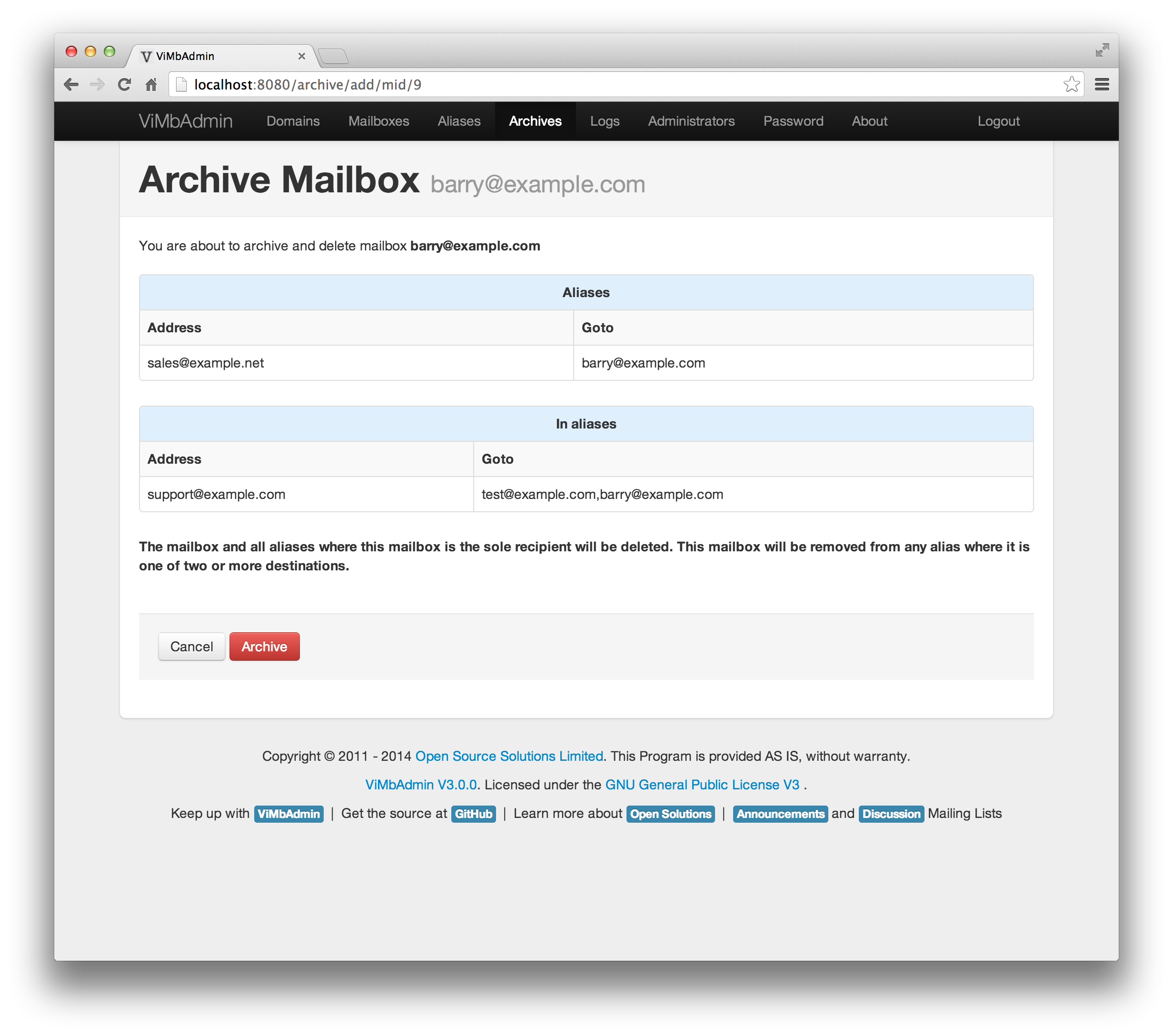Click the browser back arrow icon
1173x1036 pixels.
(71, 84)
